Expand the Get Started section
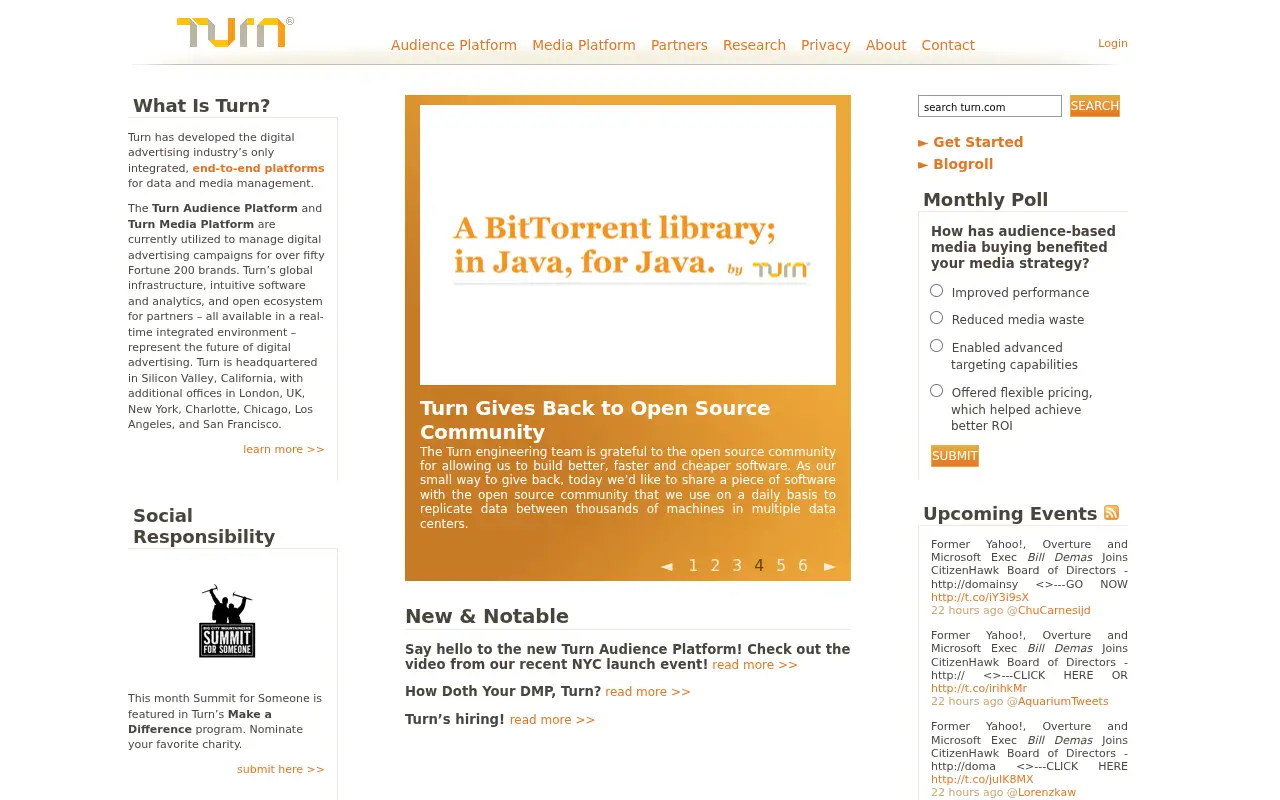1280x800 pixels. tap(971, 142)
